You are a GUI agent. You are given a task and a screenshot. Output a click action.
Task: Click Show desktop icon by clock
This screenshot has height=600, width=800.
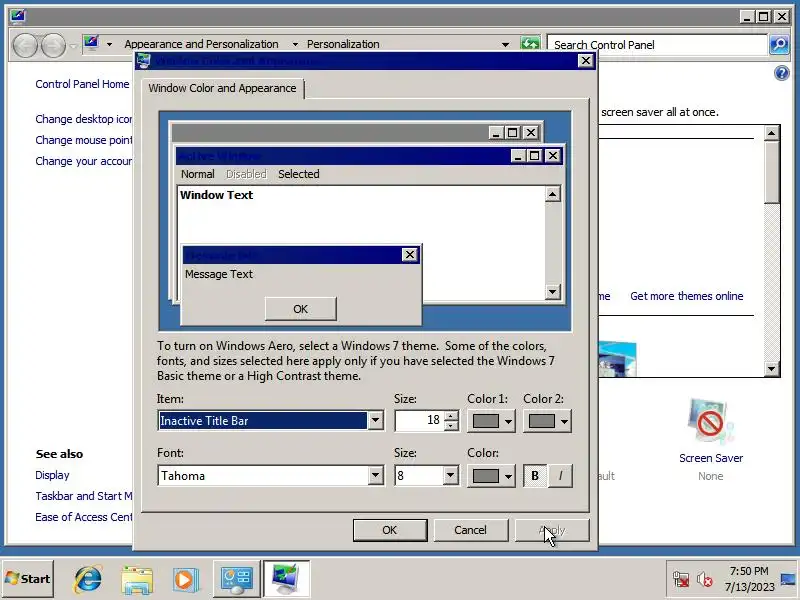pyautogui.click(x=788, y=579)
